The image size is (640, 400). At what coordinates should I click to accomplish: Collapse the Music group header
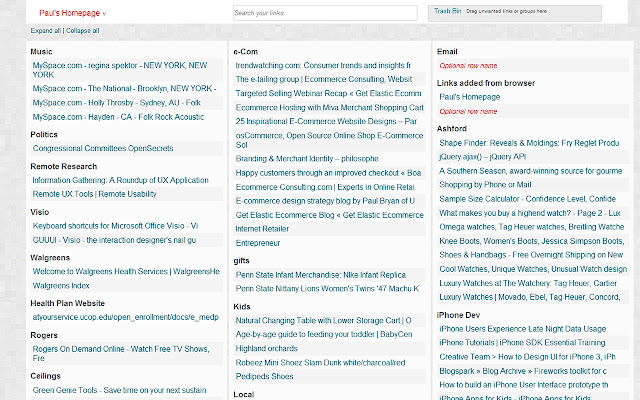pos(41,52)
